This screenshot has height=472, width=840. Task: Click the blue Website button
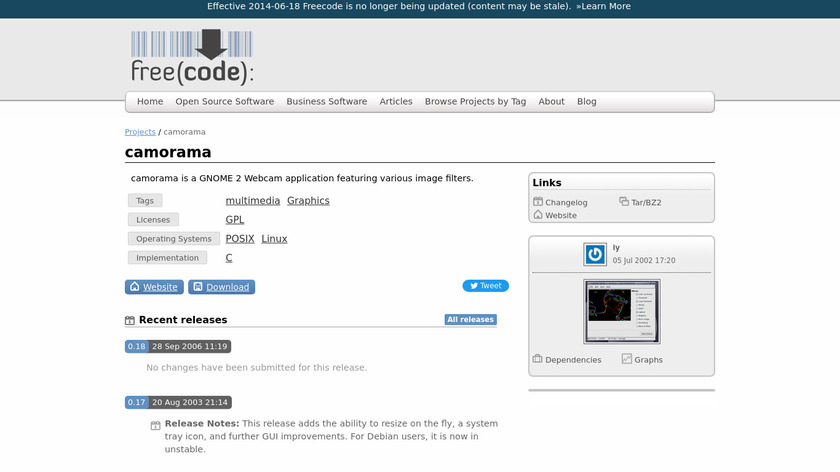(x=154, y=287)
